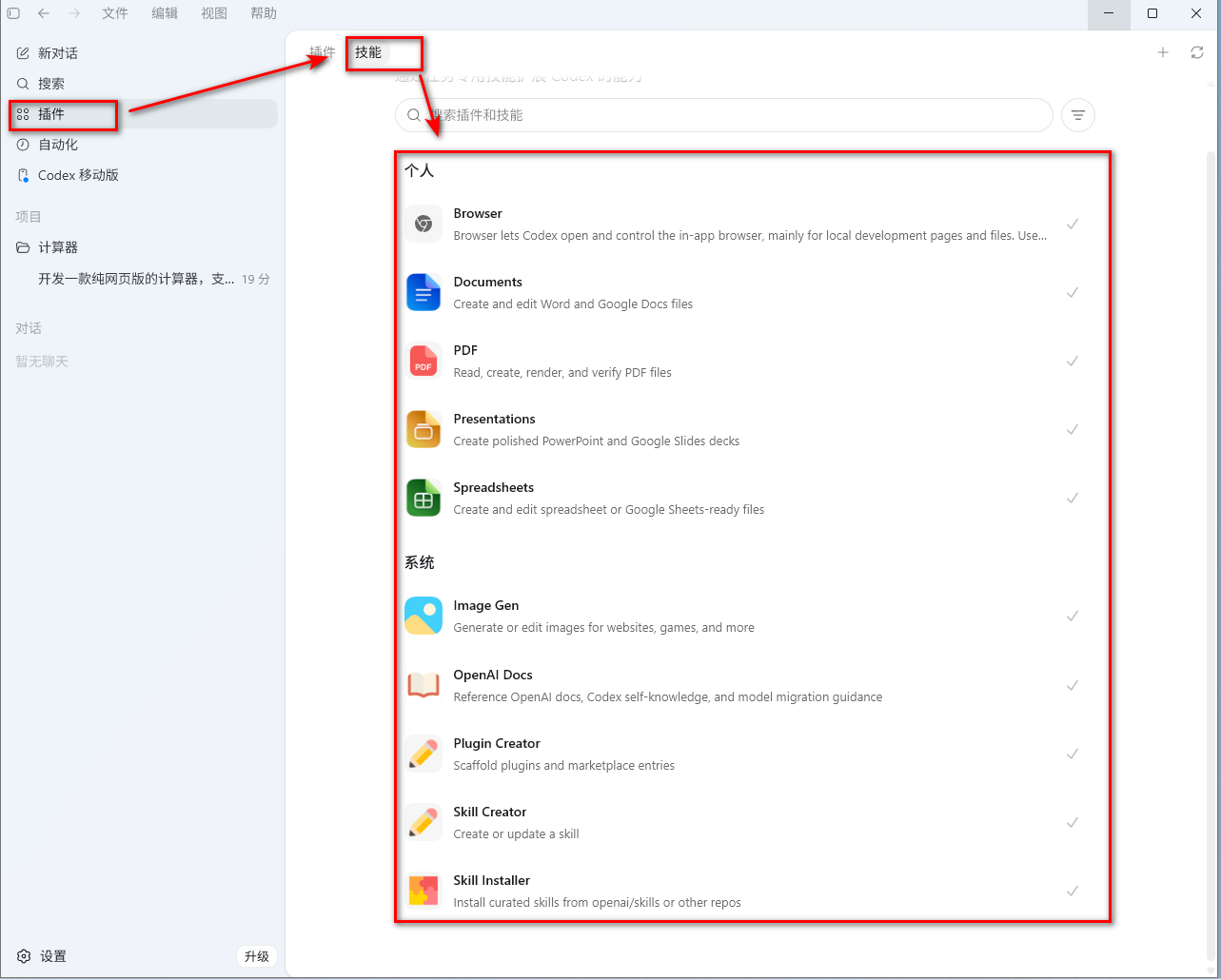Start a 新对话 from sidebar
Image resolution: width=1221 pixels, height=980 pixels.
click(x=143, y=53)
